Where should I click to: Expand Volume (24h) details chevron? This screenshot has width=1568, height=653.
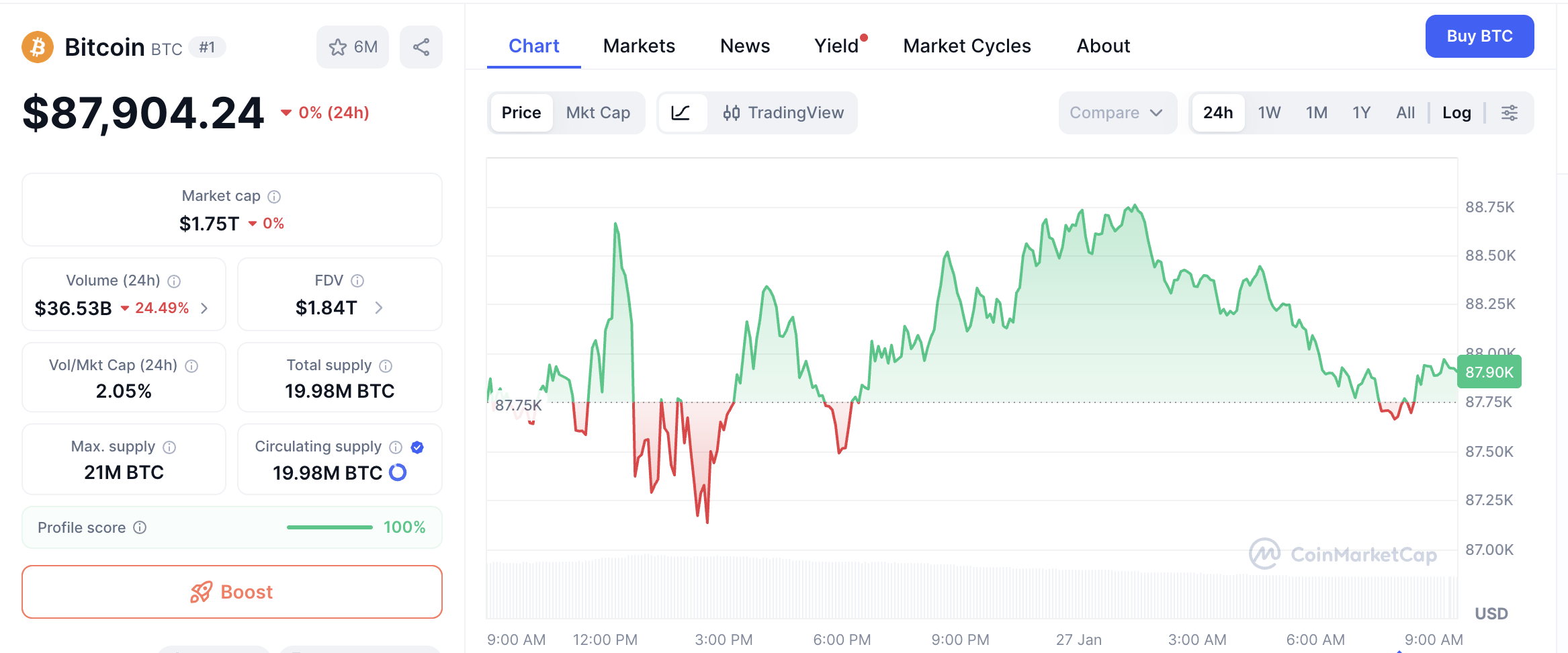[205, 308]
